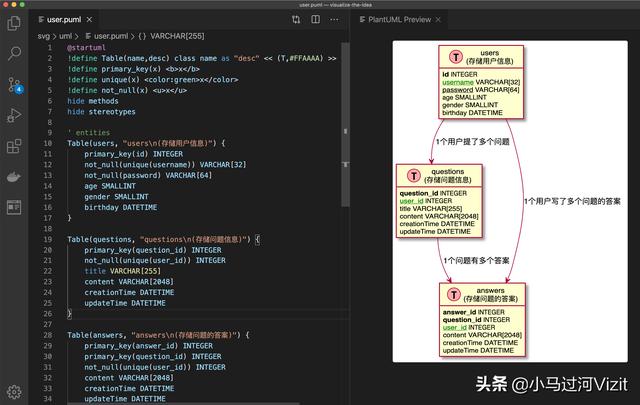Viewport: 640px width, 405px height.
Task: Click 'title VARCHAR[255]' on line 22
Action: click(x=122, y=271)
